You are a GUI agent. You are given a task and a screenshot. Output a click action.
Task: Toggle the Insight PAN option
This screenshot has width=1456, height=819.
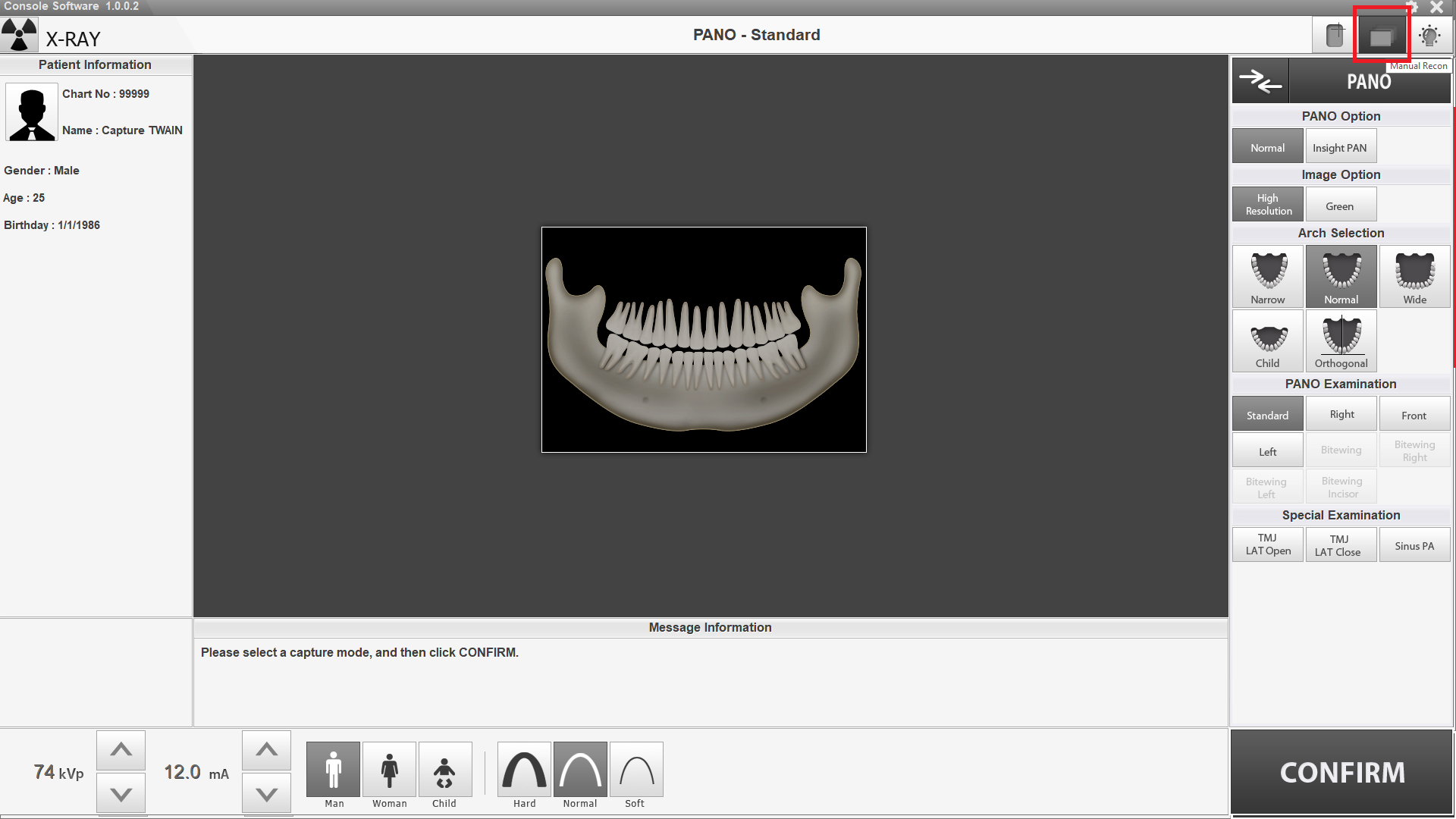click(x=1341, y=146)
